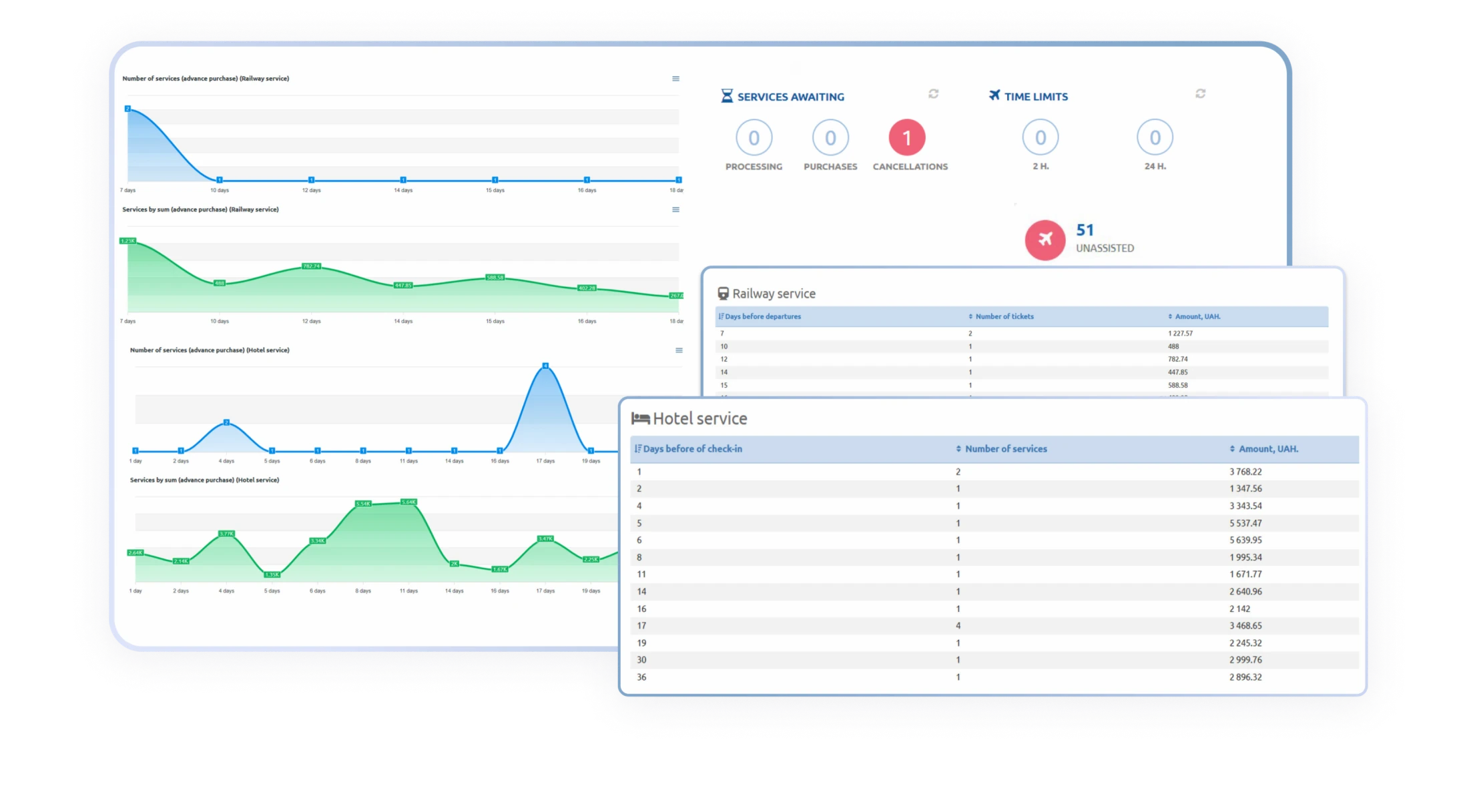Open hamburger menu of hotel number-of-services chart
Image resolution: width=1461 pixels, height=812 pixels.
click(679, 350)
